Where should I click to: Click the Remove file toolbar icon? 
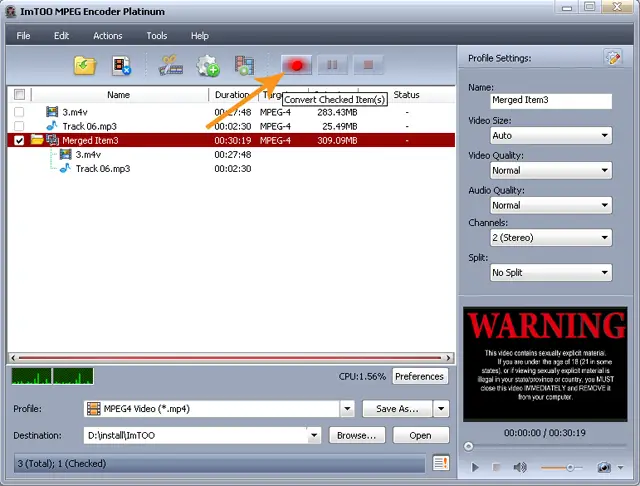(121, 65)
